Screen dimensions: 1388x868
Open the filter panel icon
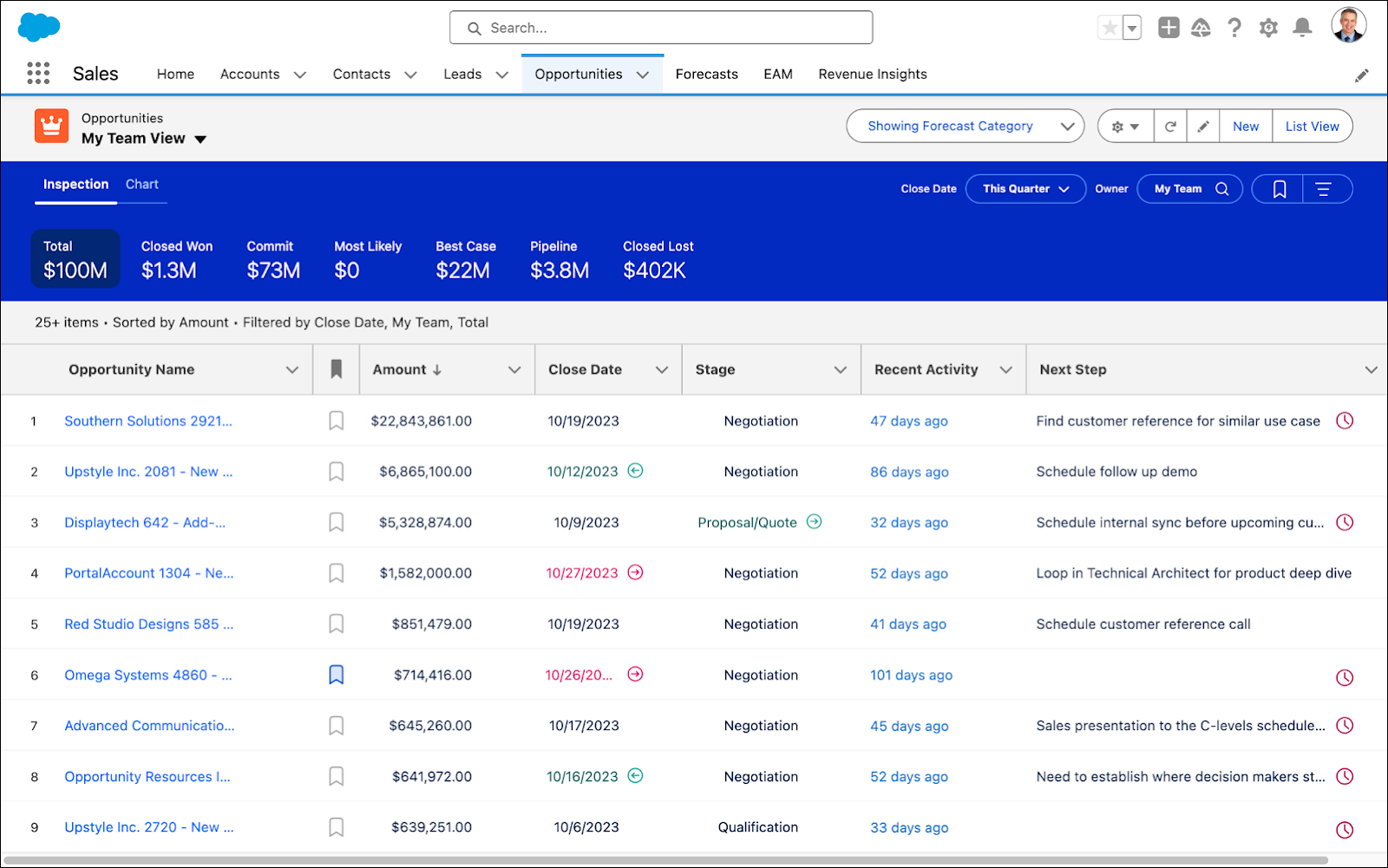1323,189
